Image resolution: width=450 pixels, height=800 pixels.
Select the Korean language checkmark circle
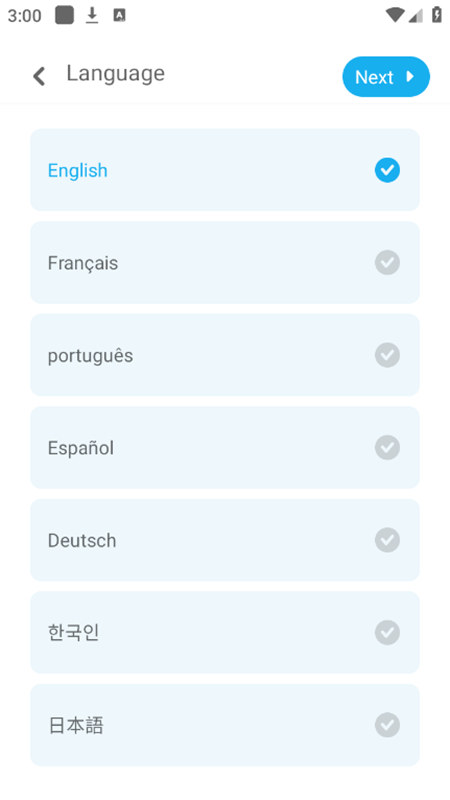click(x=387, y=633)
